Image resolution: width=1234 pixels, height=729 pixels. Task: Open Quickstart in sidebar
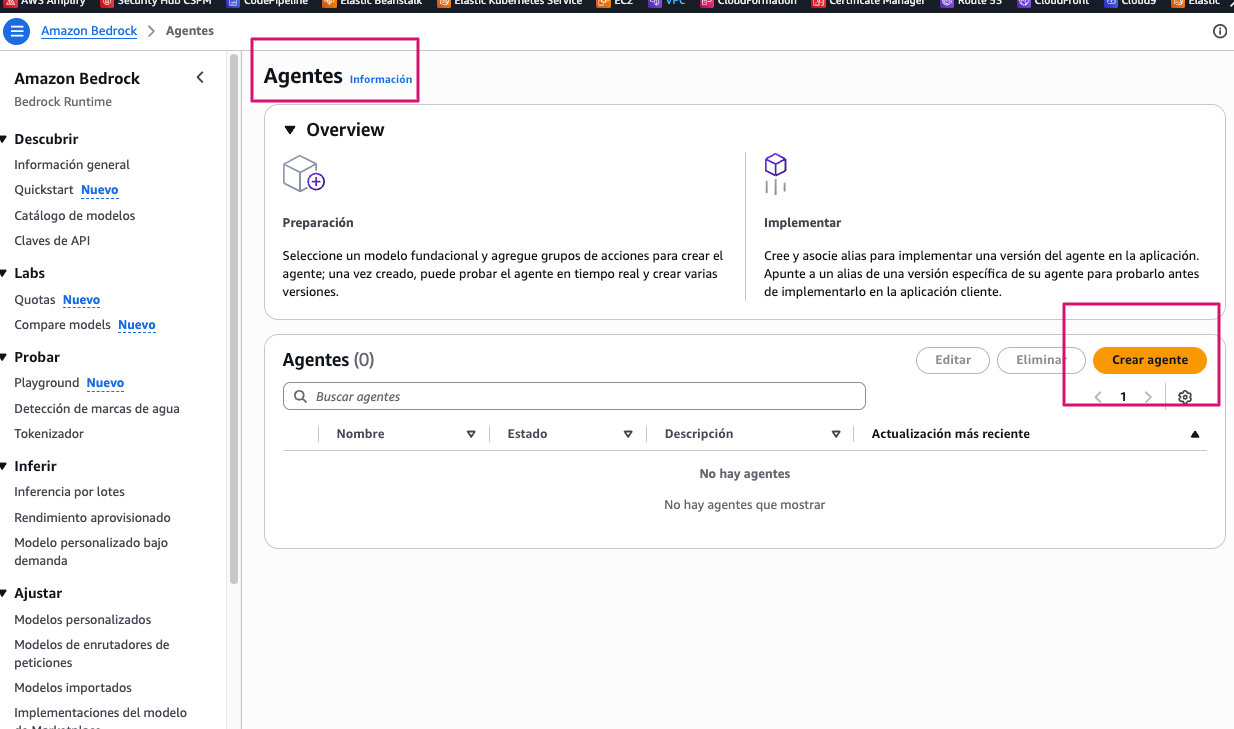pyautogui.click(x=44, y=190)
